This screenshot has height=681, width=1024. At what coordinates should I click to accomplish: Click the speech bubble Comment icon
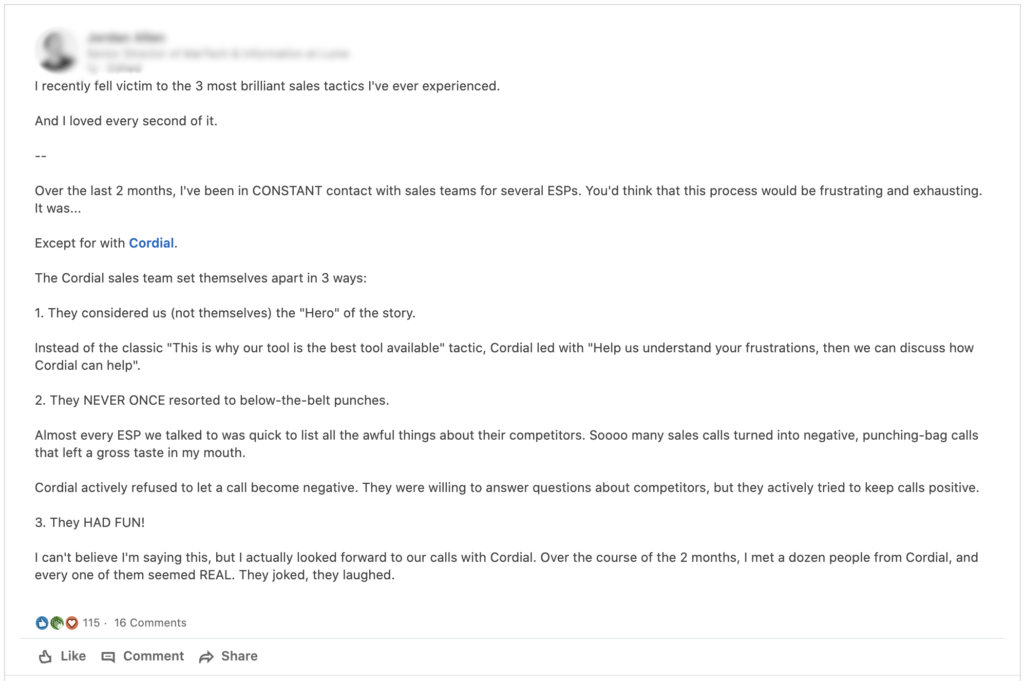(x=108, y=657)
